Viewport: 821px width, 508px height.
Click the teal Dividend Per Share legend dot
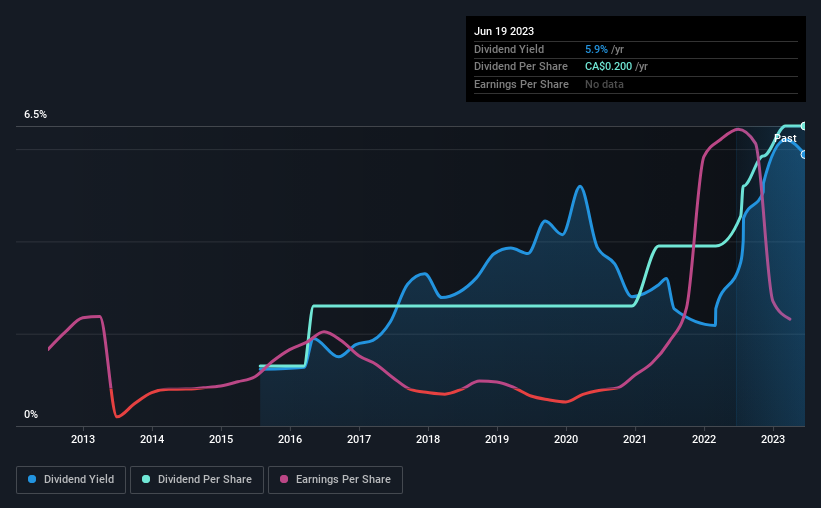point(146,479)
